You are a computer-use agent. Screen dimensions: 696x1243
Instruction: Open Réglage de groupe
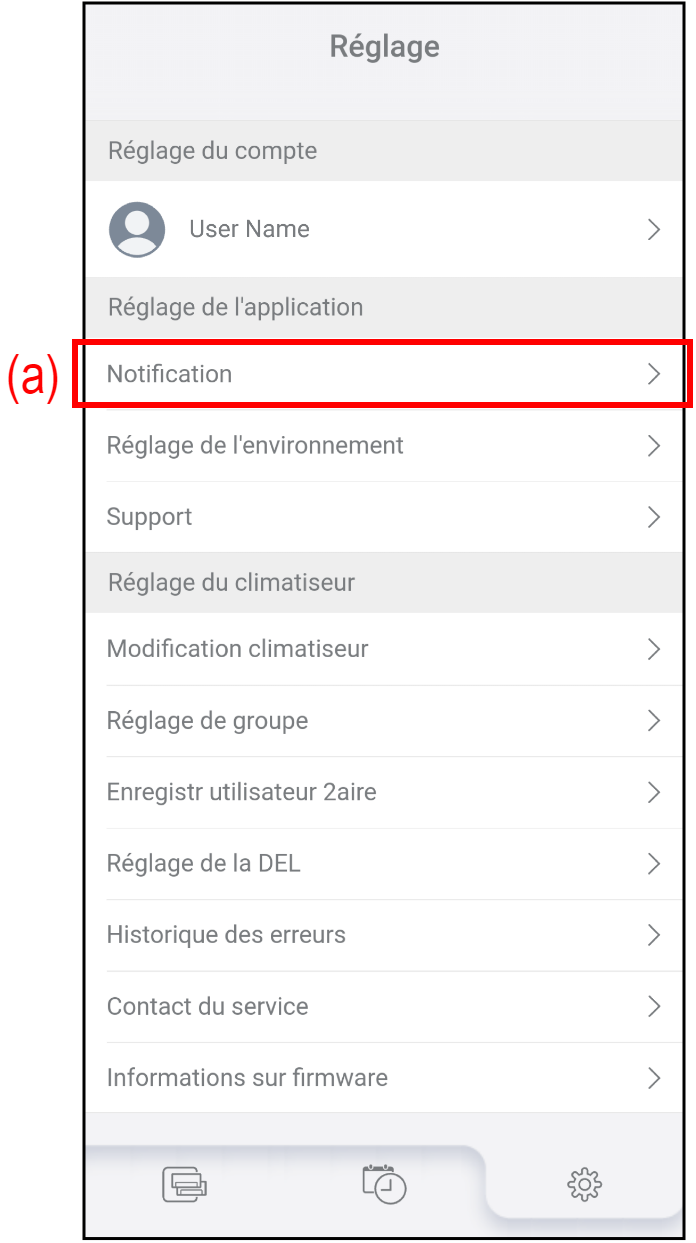[208, 721]
